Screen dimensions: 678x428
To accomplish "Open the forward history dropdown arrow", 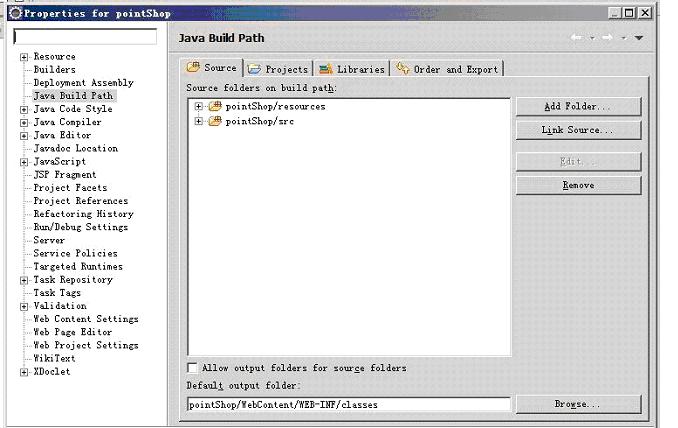I will click(x=623, y=38).
